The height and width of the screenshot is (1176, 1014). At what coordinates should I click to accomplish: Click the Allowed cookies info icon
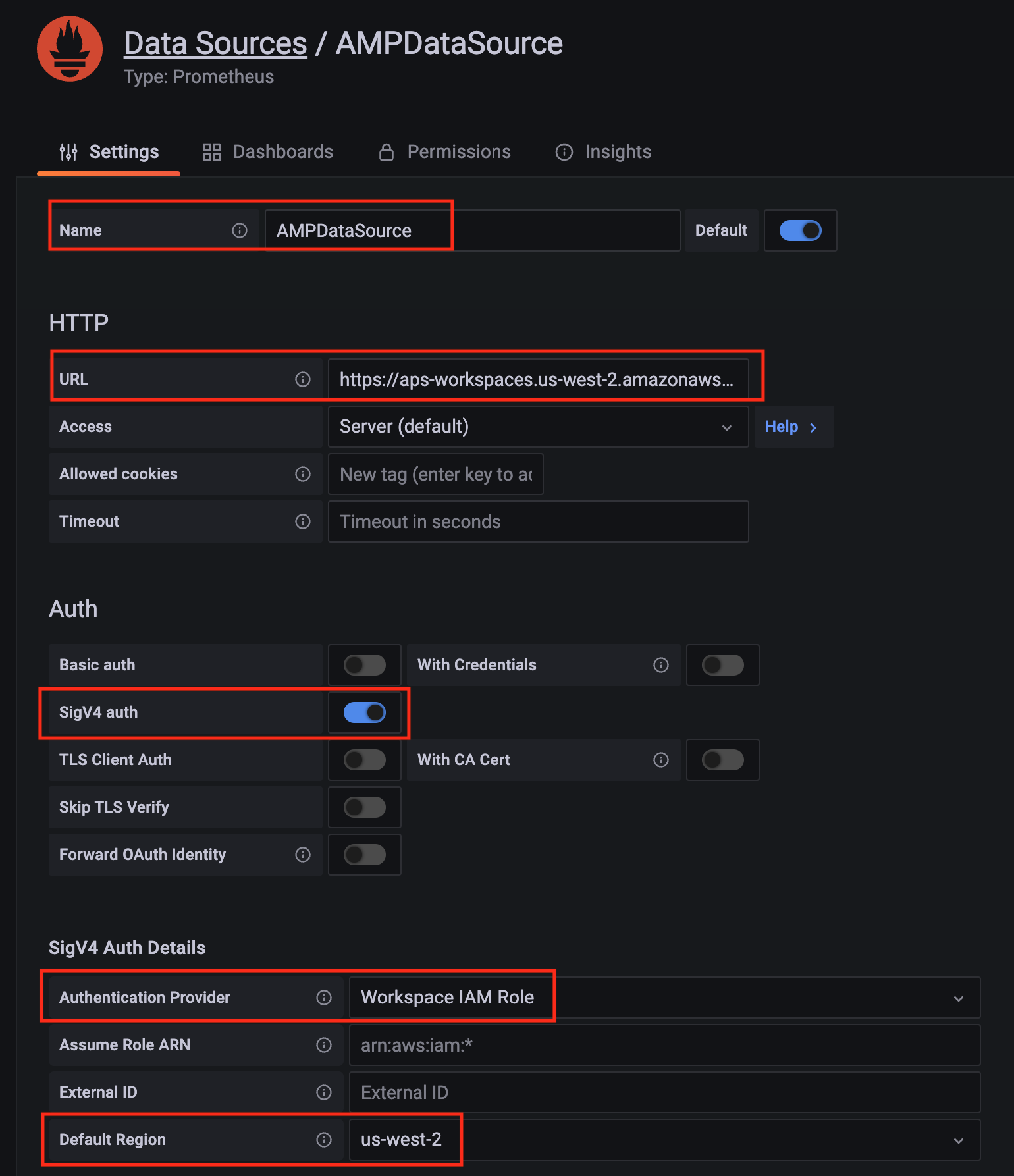point(303,474)
